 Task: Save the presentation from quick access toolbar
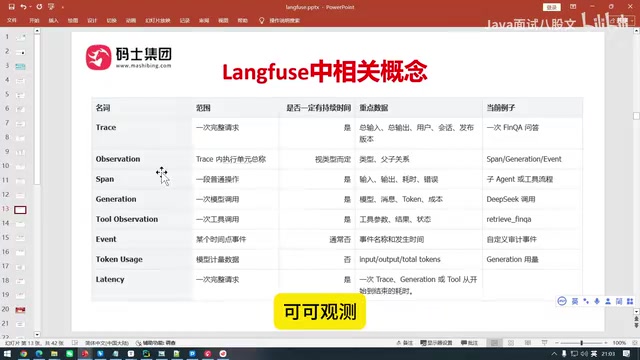[11, 7]
